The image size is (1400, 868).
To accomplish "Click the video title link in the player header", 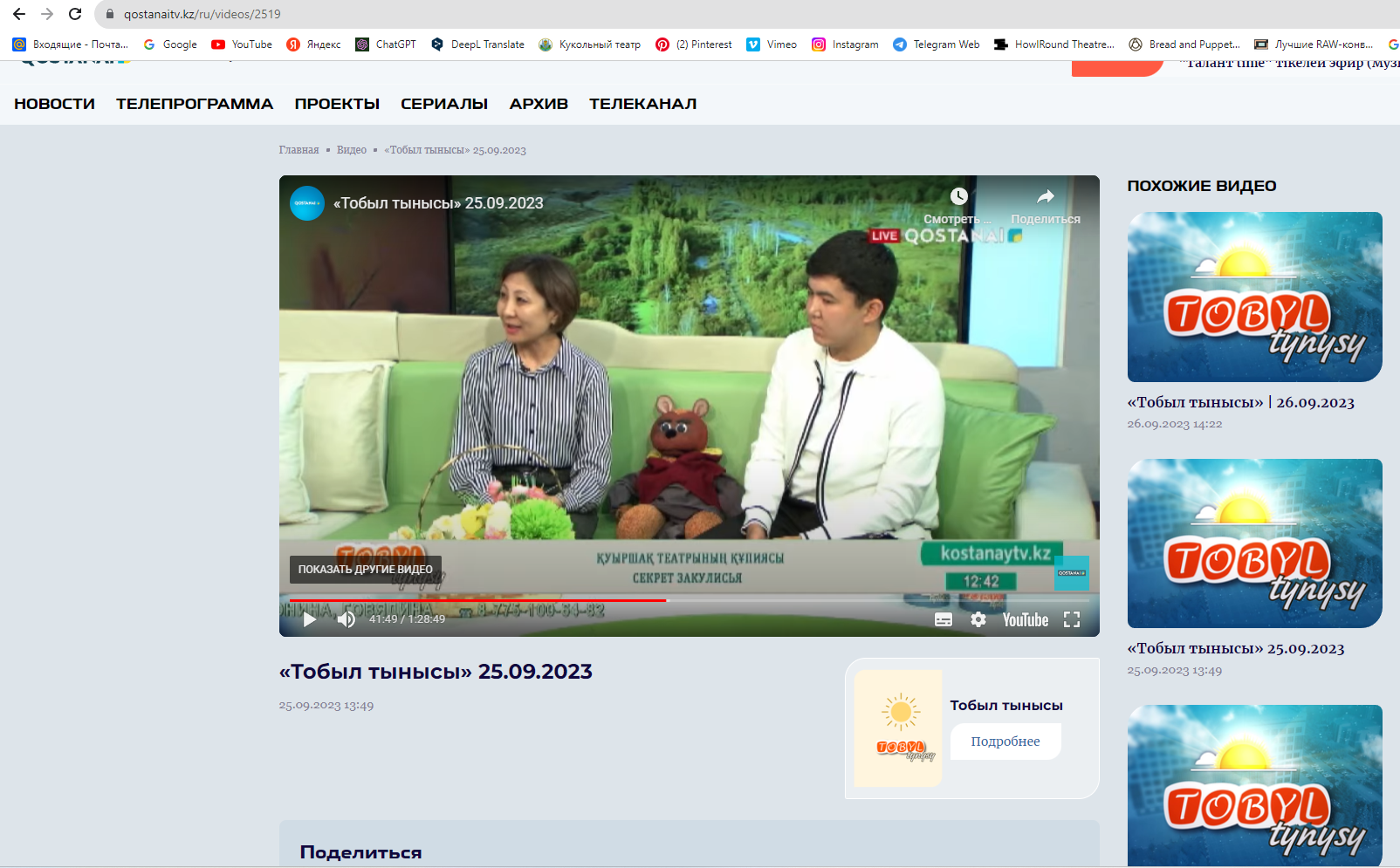I will (438, 203).
